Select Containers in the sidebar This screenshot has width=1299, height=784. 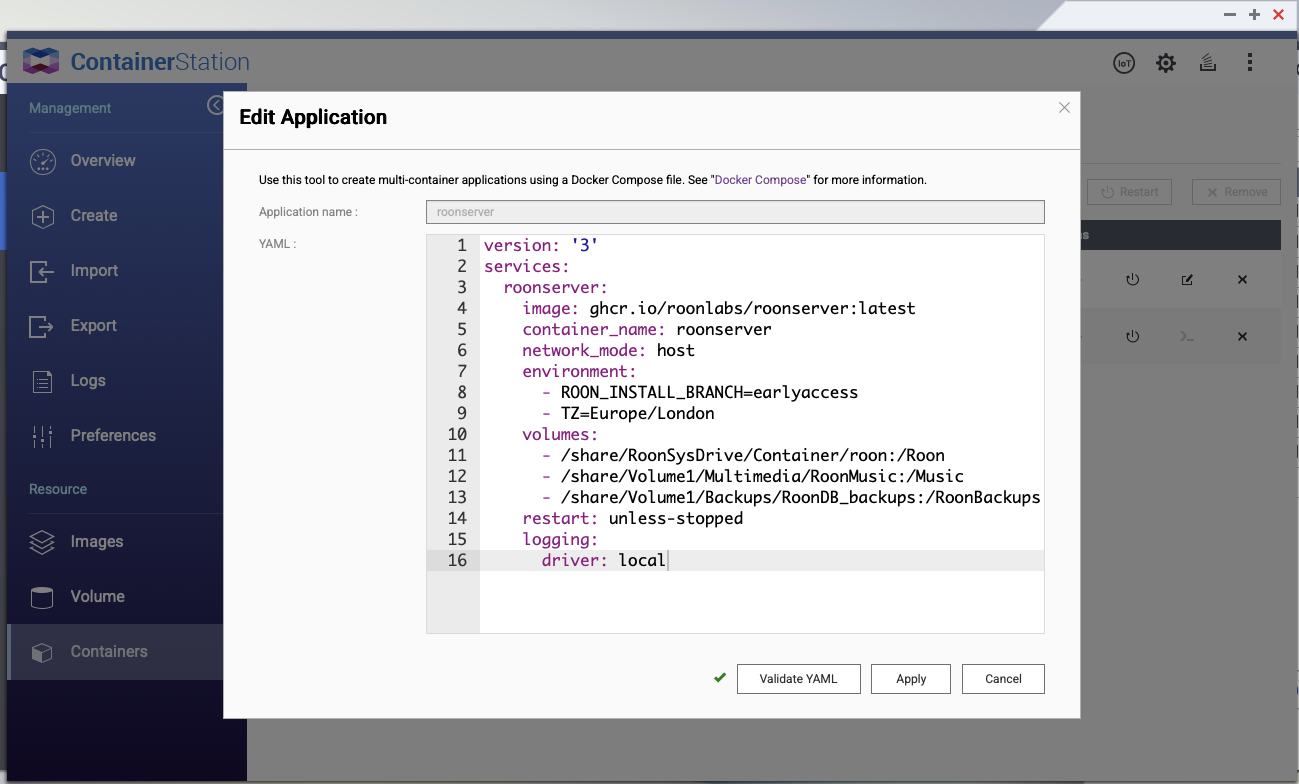coord(109,651)
